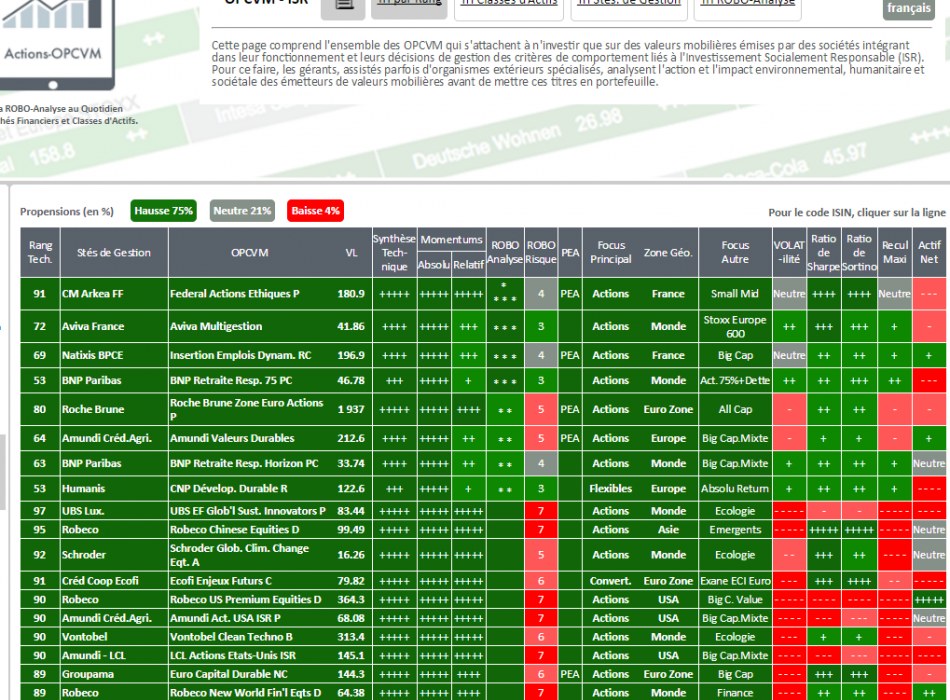Screen dimensions: 950x700
Task: Click the Synthèse Technique column header
Action: point(394,252)
